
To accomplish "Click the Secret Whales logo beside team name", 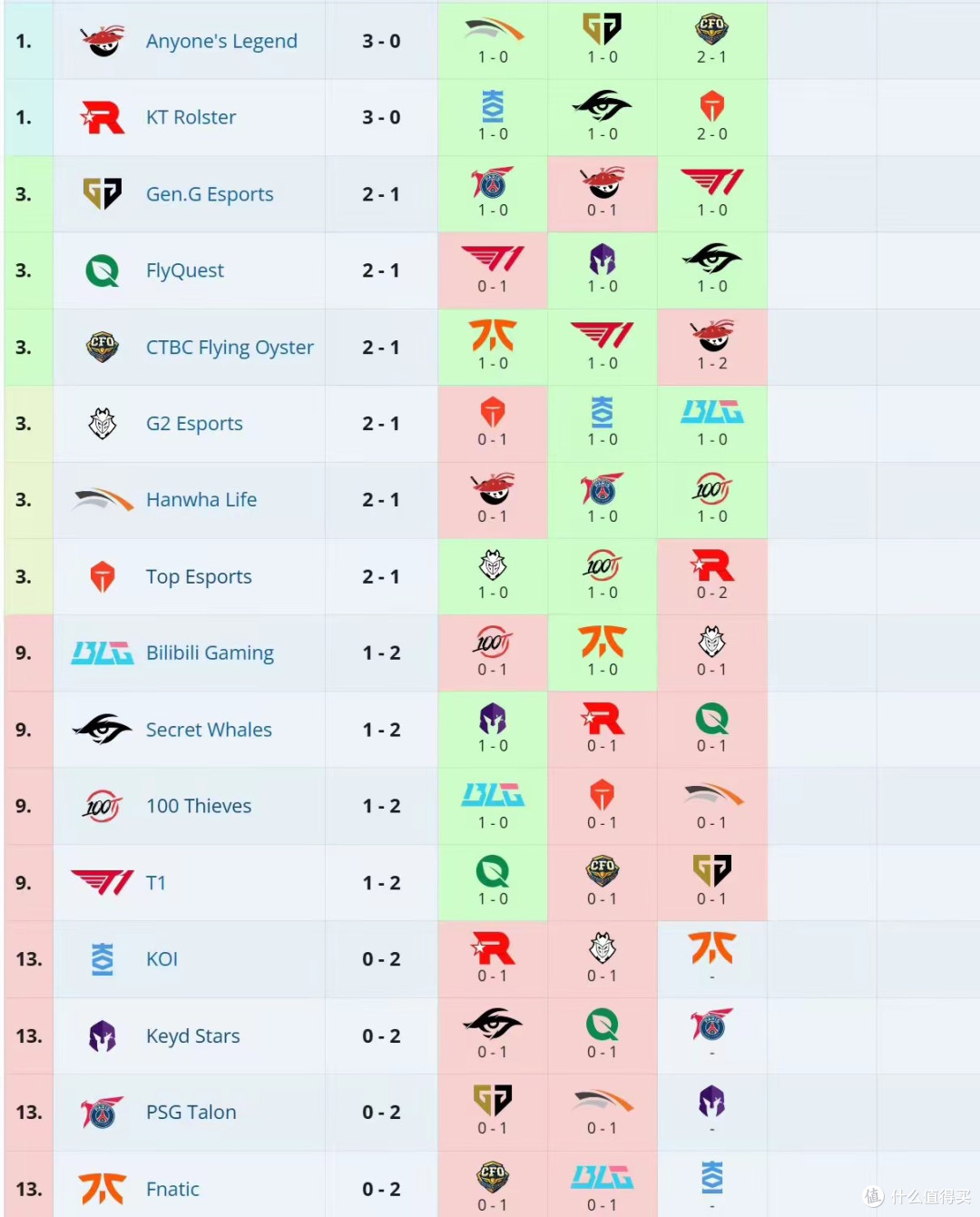I will tap(103, 729).
